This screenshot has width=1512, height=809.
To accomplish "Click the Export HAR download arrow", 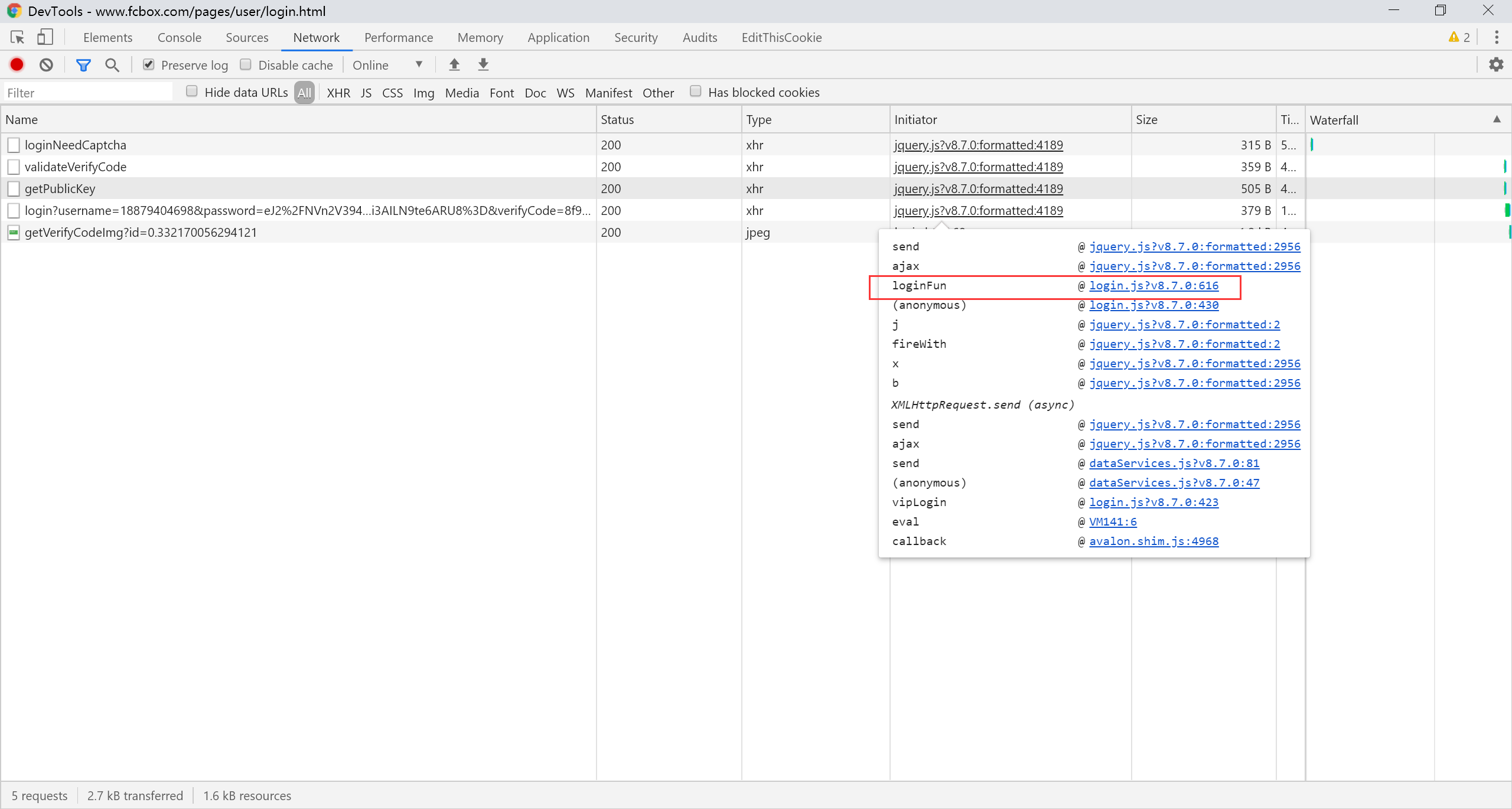I will tap(483, 65).
